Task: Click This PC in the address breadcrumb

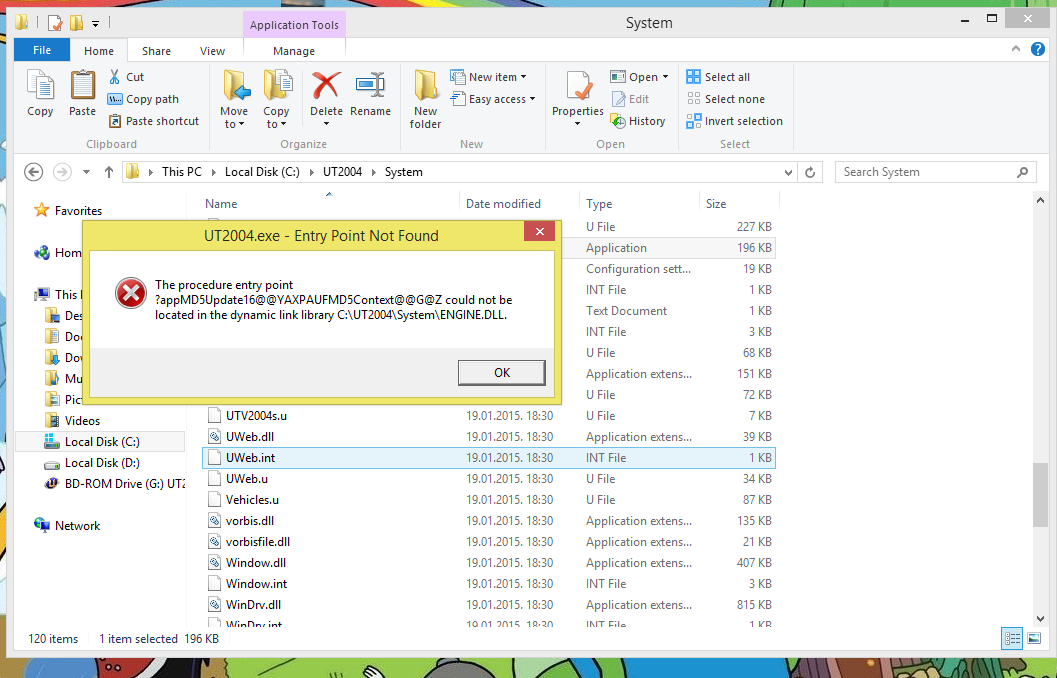Action: [x=182, y=172]
